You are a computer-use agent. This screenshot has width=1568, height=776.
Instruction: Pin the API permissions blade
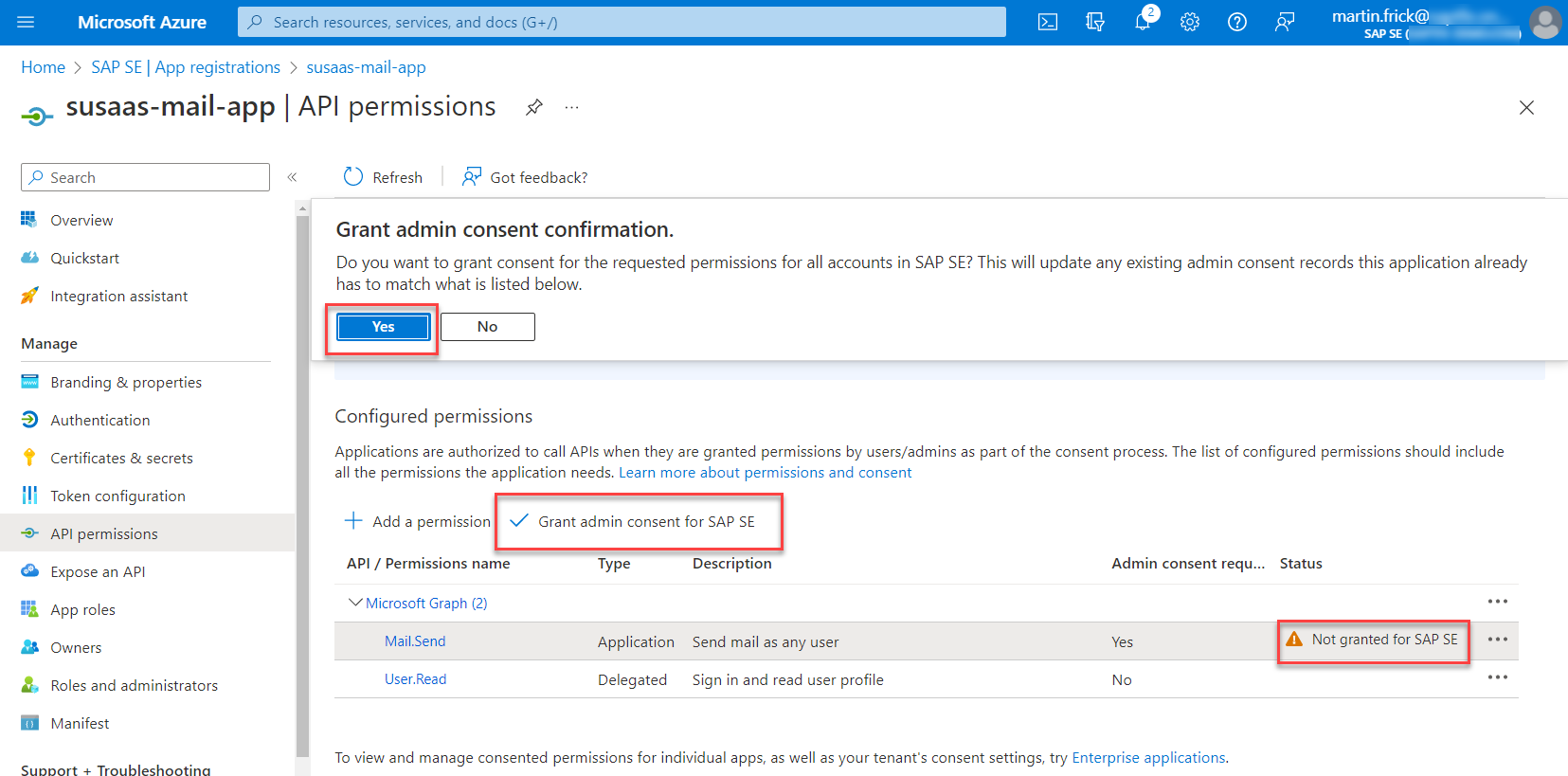(534, 107)
